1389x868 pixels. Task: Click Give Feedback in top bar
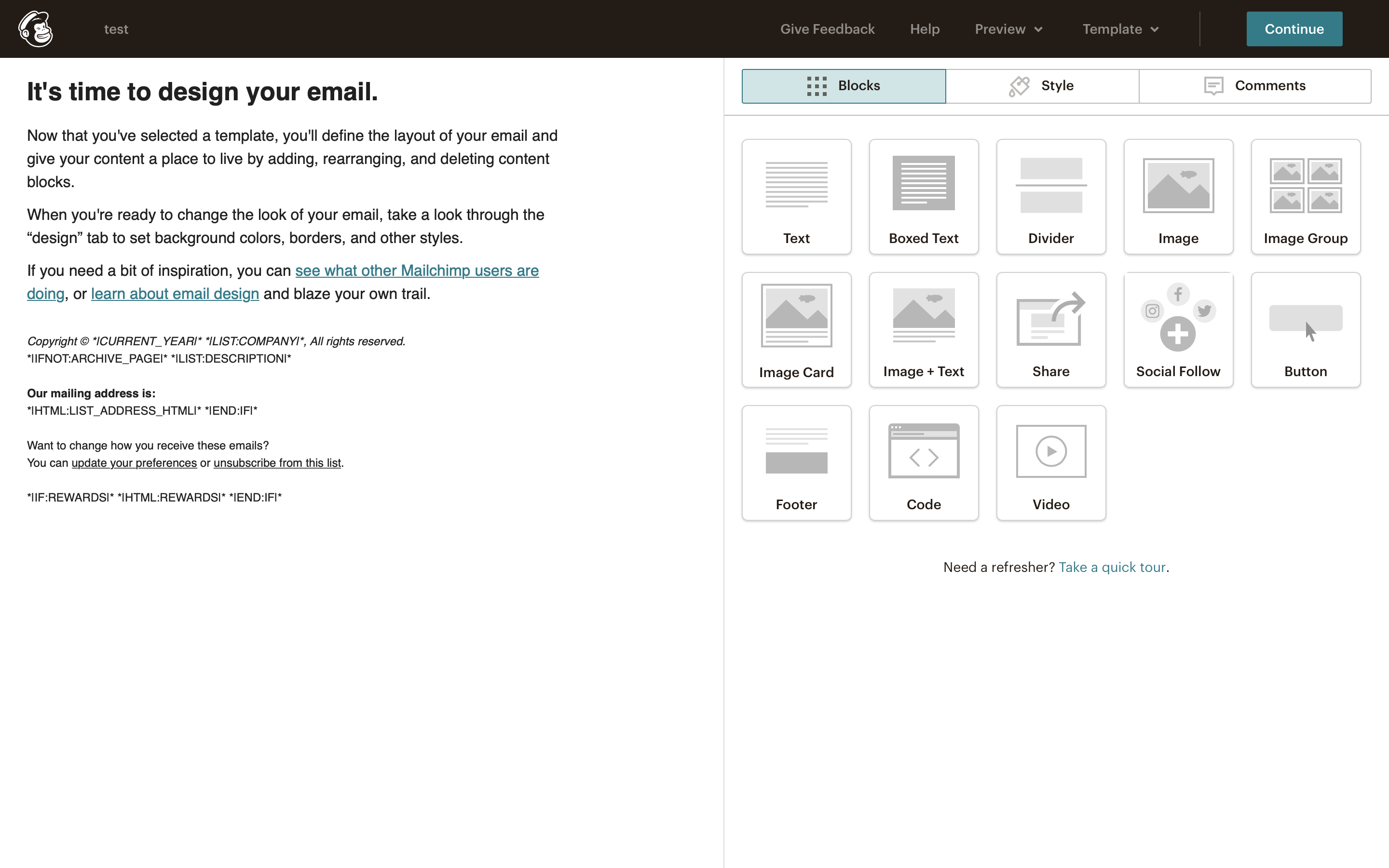[827, 29]
